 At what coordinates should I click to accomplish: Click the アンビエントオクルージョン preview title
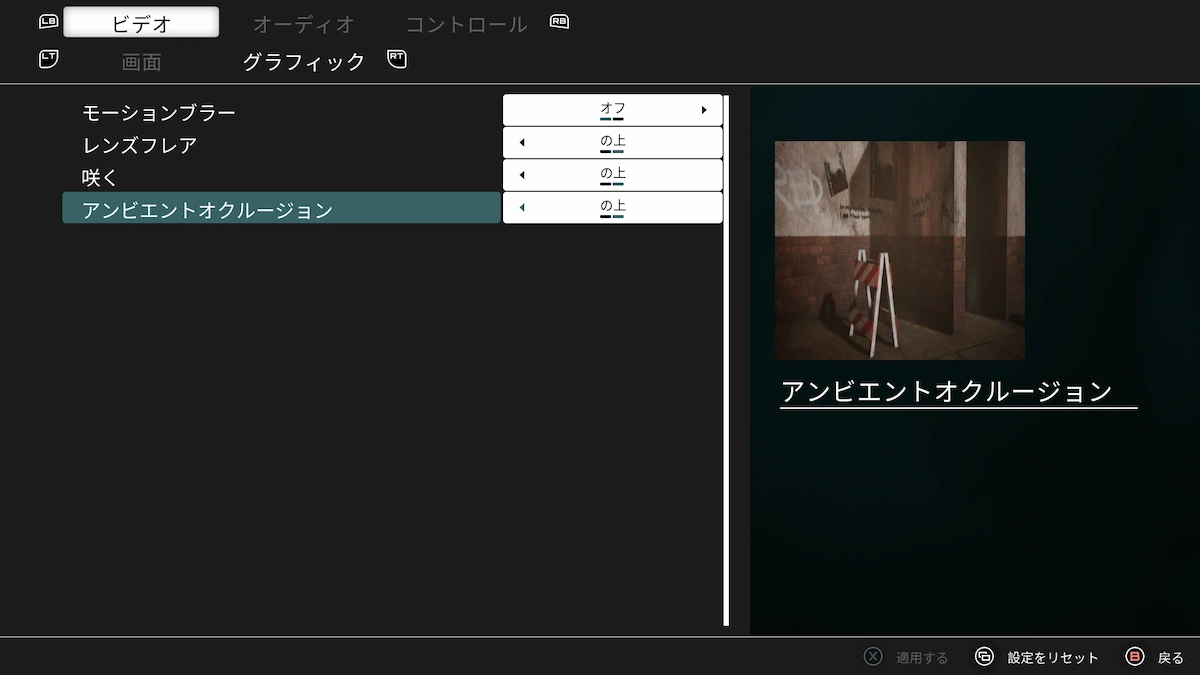(947, 391)
